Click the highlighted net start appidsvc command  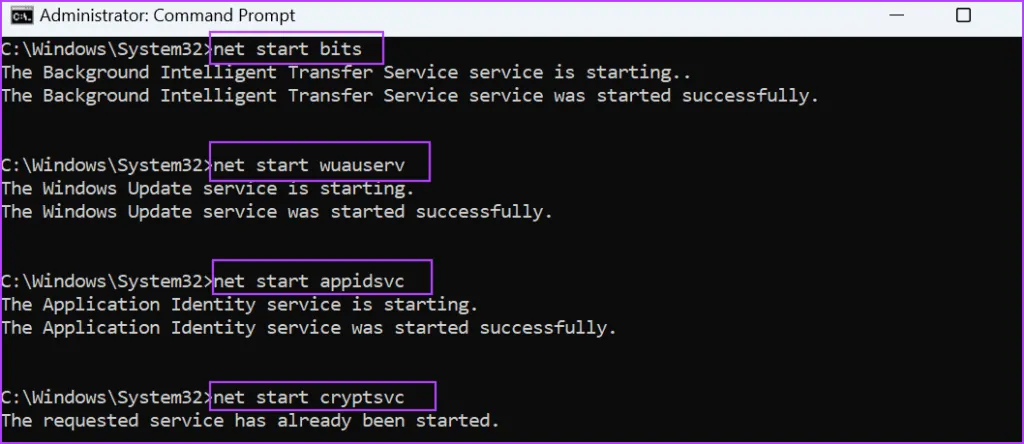[321, 279]
